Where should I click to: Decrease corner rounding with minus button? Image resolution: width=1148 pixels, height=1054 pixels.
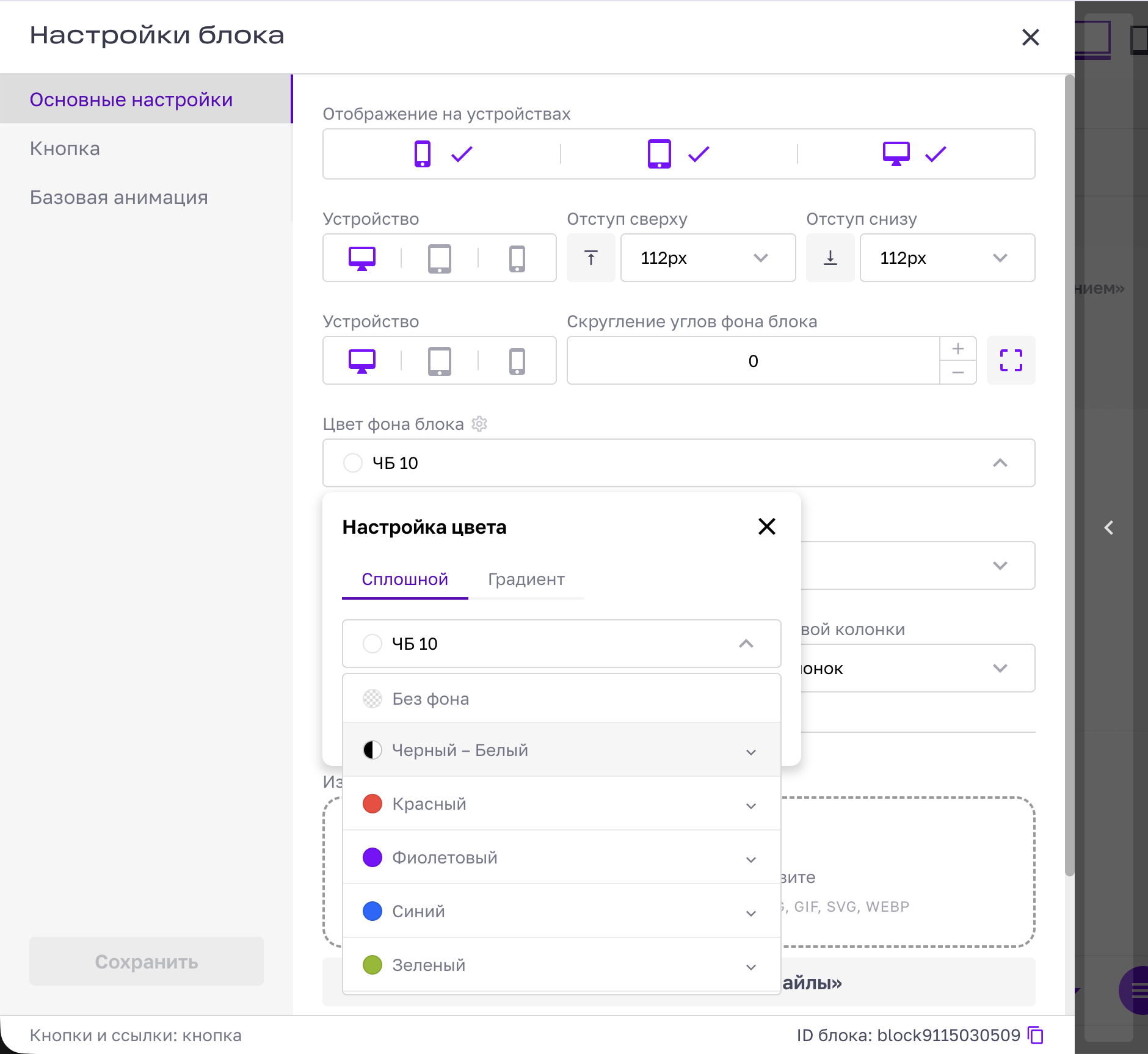tap(958, 373)
